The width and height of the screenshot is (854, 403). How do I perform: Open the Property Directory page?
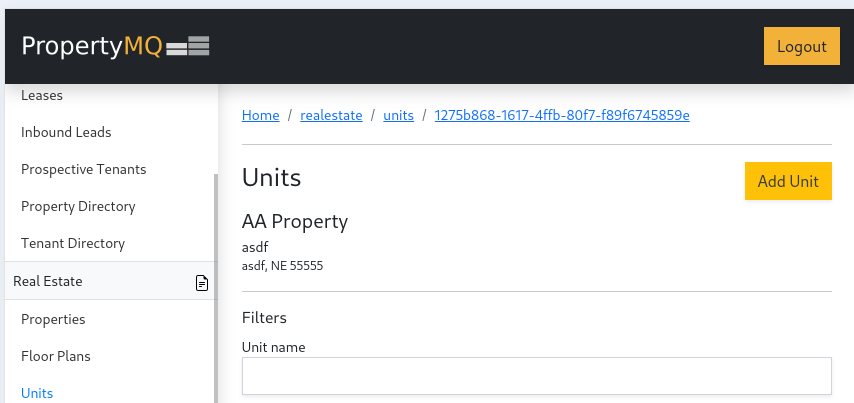point(78,206)
